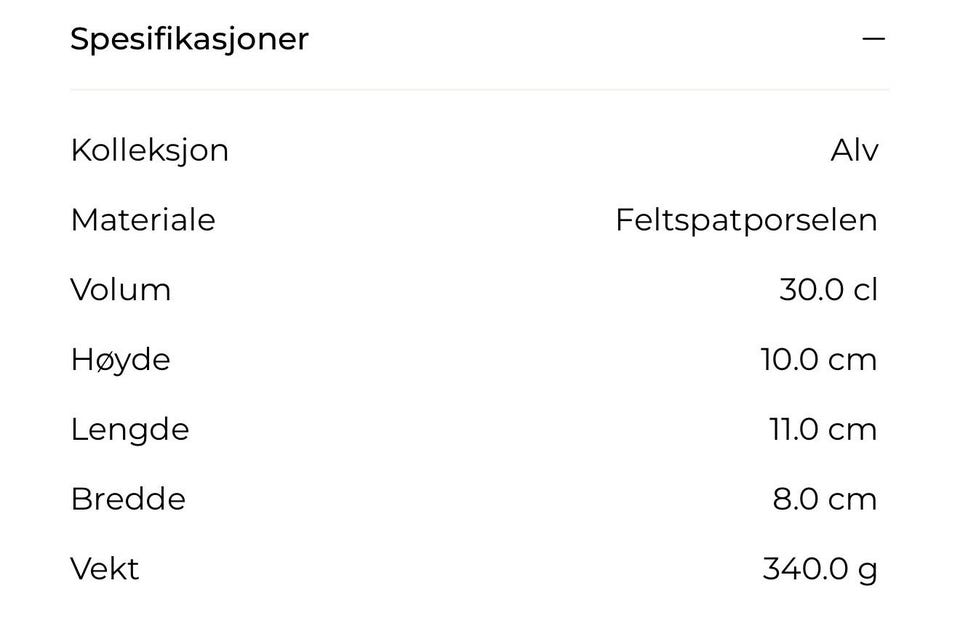Viewport: 960px width, 623px height.
Task: Click the 340.0 g weight value
Action: [x=820, y=570]
